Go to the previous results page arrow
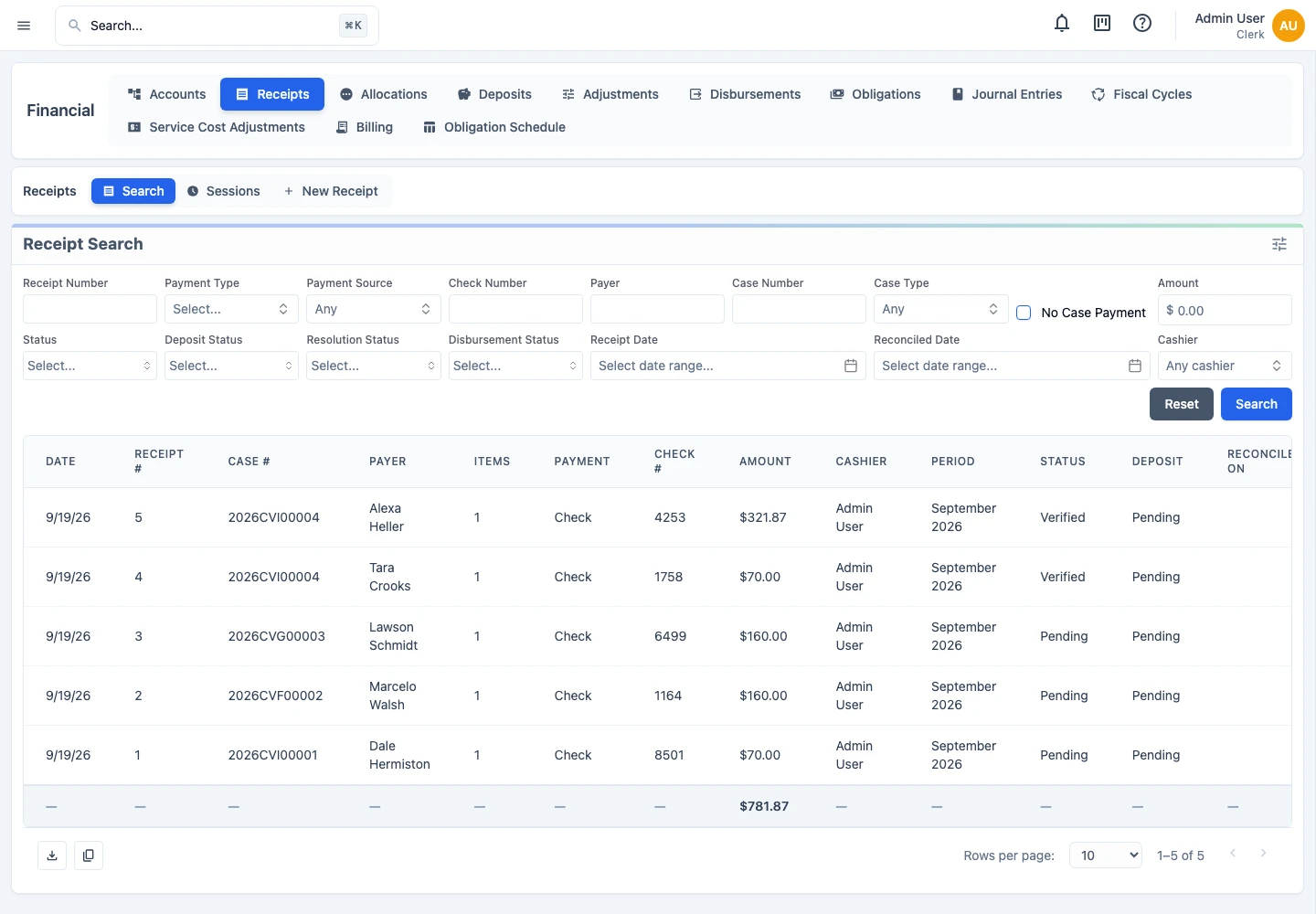Image resolution: width=1316 pixels, height=914 pixels. tap(1233, 854)
